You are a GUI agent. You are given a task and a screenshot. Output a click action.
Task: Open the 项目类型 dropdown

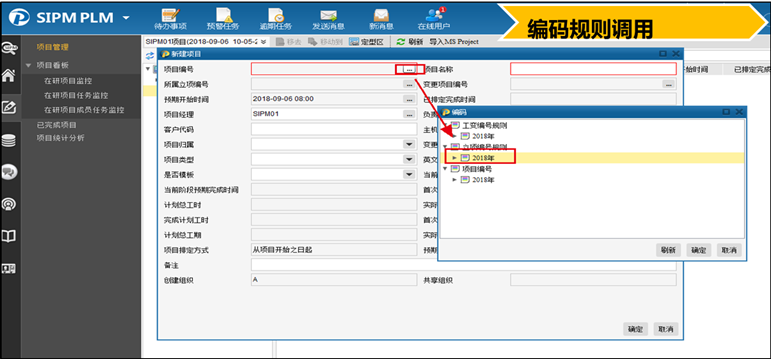tap(409, 159)
